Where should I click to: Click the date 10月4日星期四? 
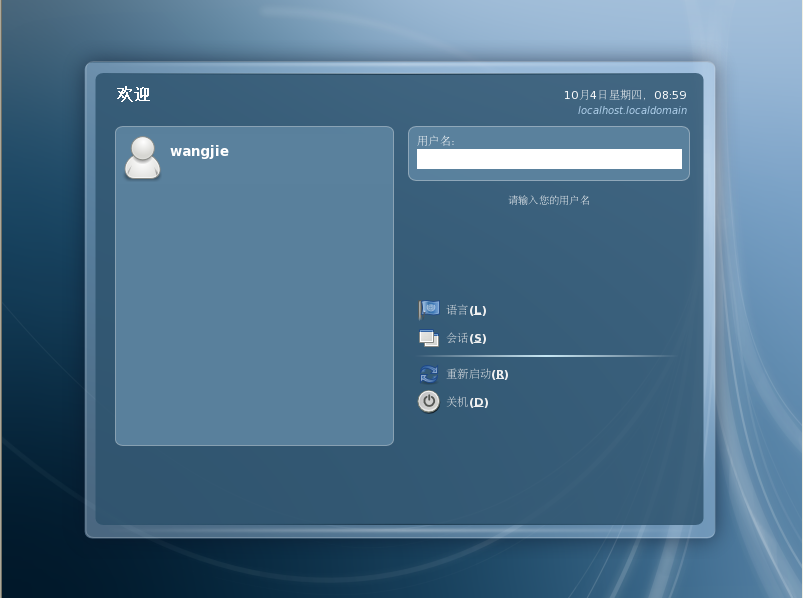click(x=605, y=95)
